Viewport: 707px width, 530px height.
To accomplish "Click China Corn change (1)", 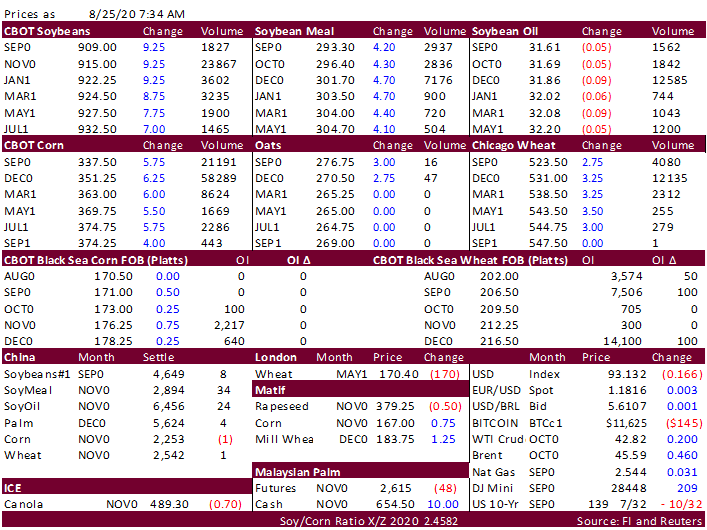I will point(225,439).
